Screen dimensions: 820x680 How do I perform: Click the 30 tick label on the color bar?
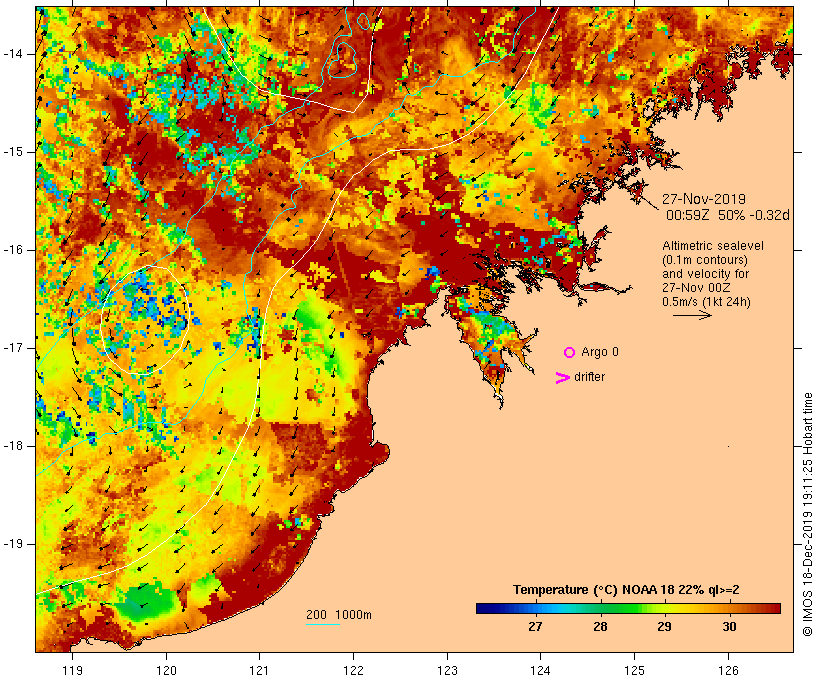(x=729, y=627)
